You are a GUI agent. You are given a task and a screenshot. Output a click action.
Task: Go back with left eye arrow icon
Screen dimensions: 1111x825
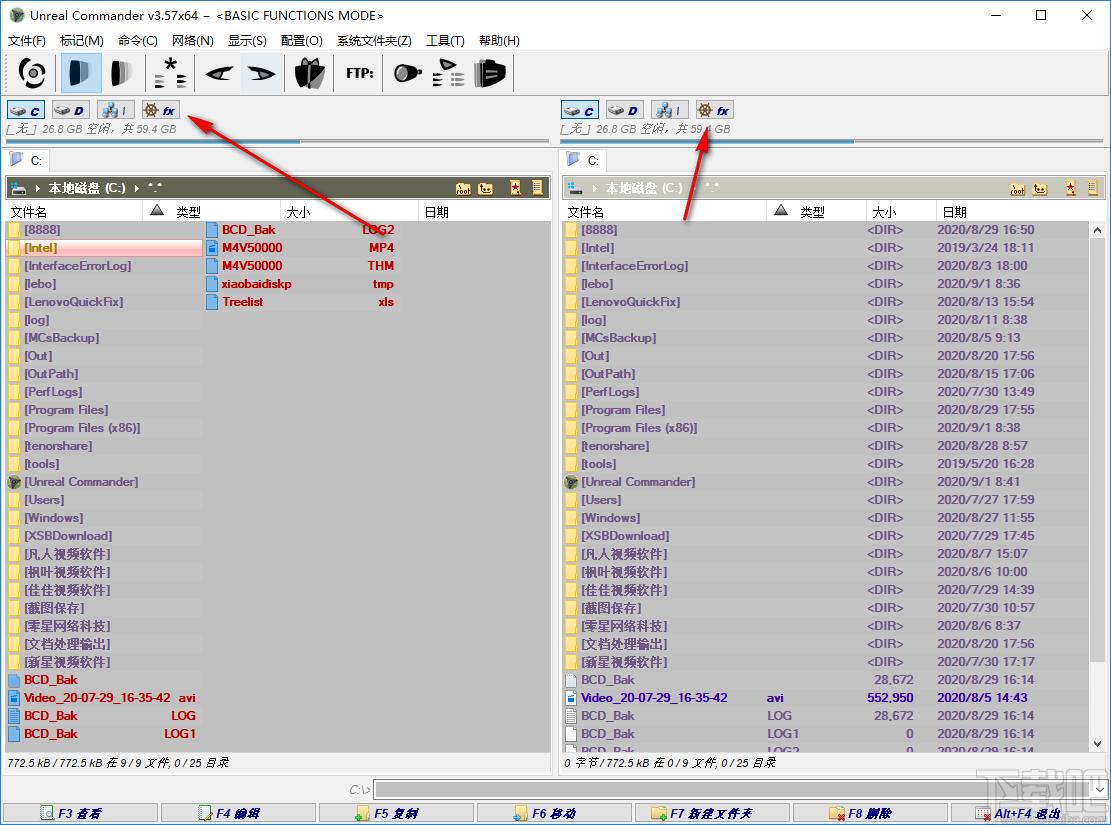pyautogui.click(x=219, y=73)
